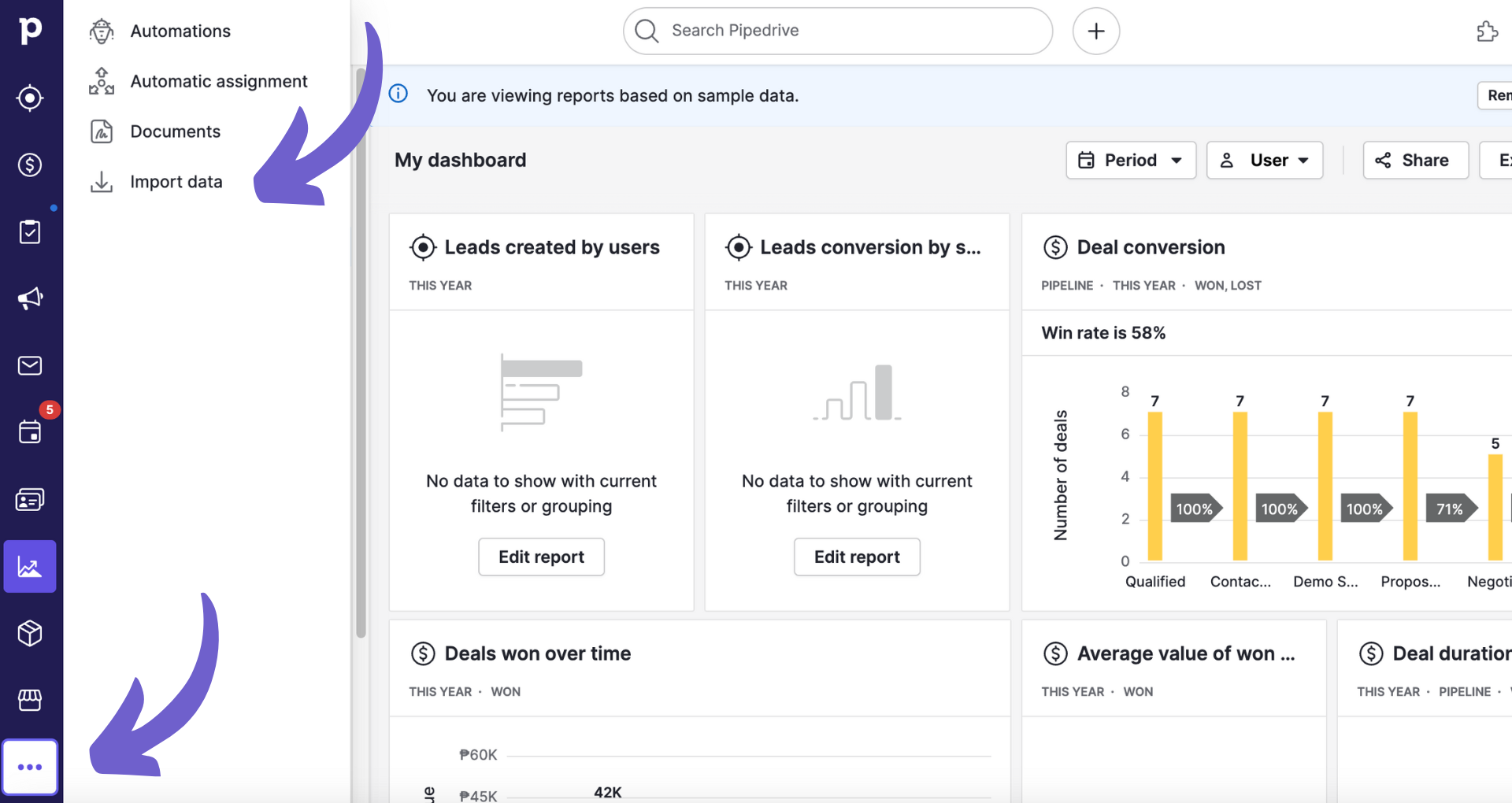
Task: Open Products cube icon in sidebar
Action: pos(30,633)
